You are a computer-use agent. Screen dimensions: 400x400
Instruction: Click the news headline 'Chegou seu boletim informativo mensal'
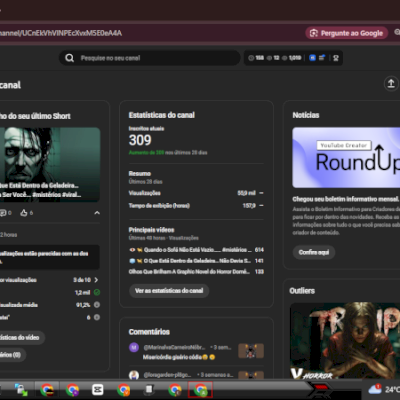point(346,199)
